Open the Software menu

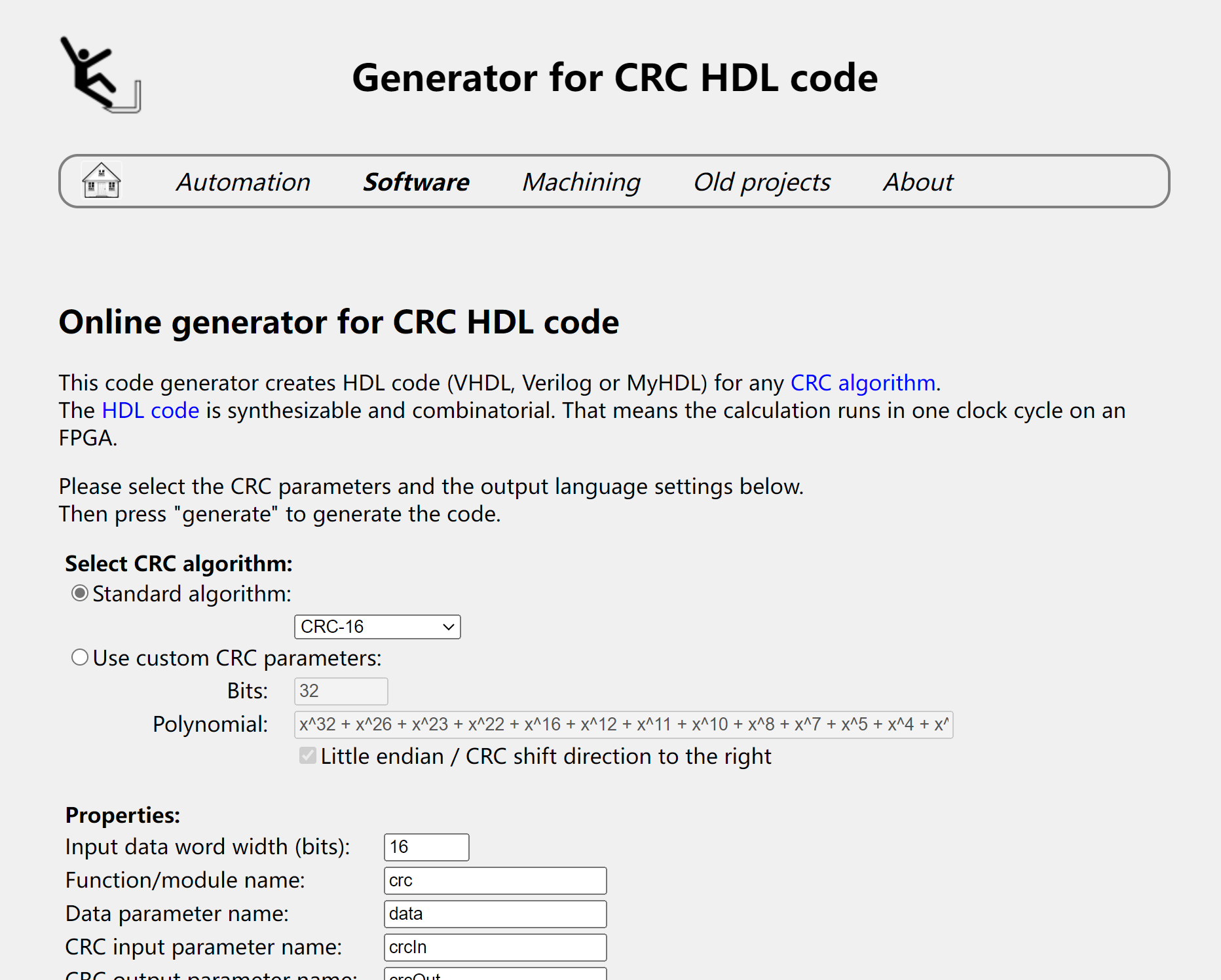pos(416,182)
